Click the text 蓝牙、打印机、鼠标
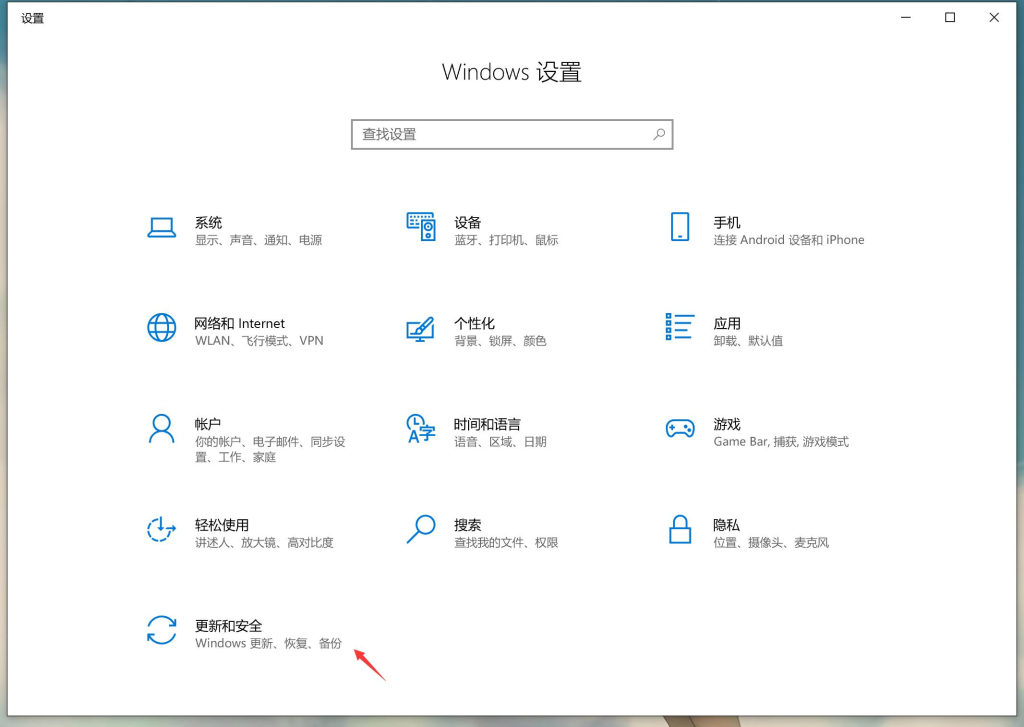The height and width of the screenshot is (727, 1024). tap(506, 240)
